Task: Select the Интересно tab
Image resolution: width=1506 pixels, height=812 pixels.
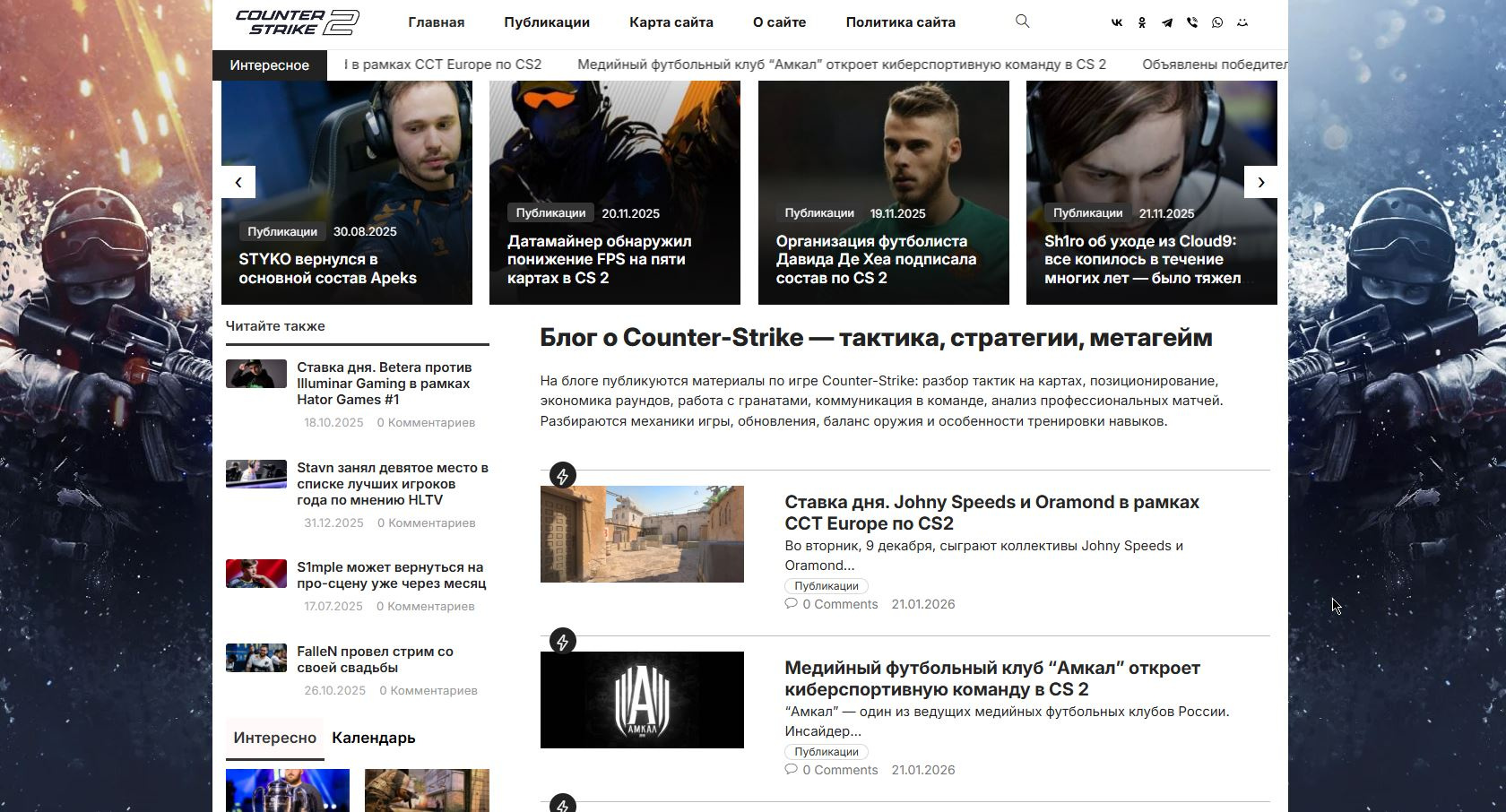Action: click(x=274, y=738)
